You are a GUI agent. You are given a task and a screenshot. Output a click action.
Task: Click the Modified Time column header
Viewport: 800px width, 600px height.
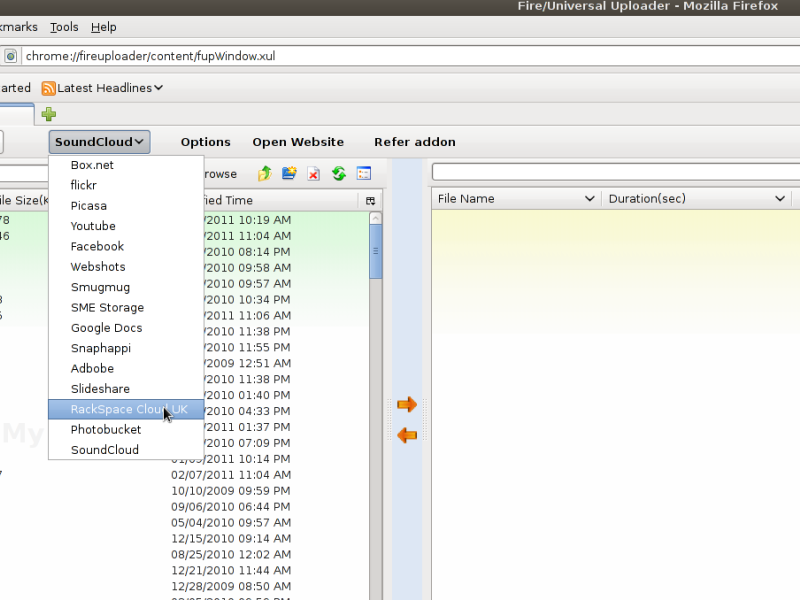[x=281, y=201]
